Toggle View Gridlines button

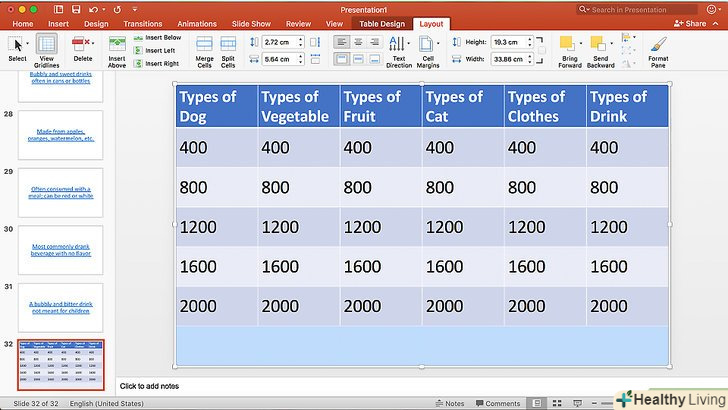[x=47, y=48]
